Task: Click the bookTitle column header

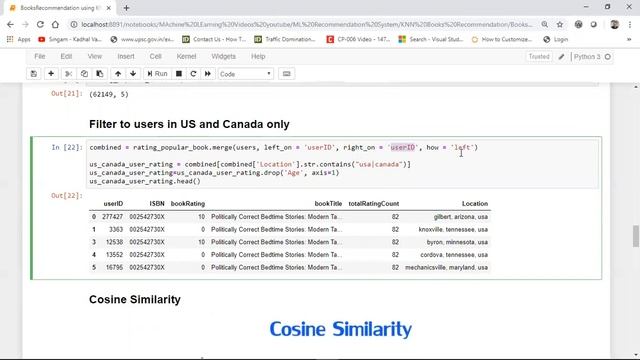Action: (328, 204)
